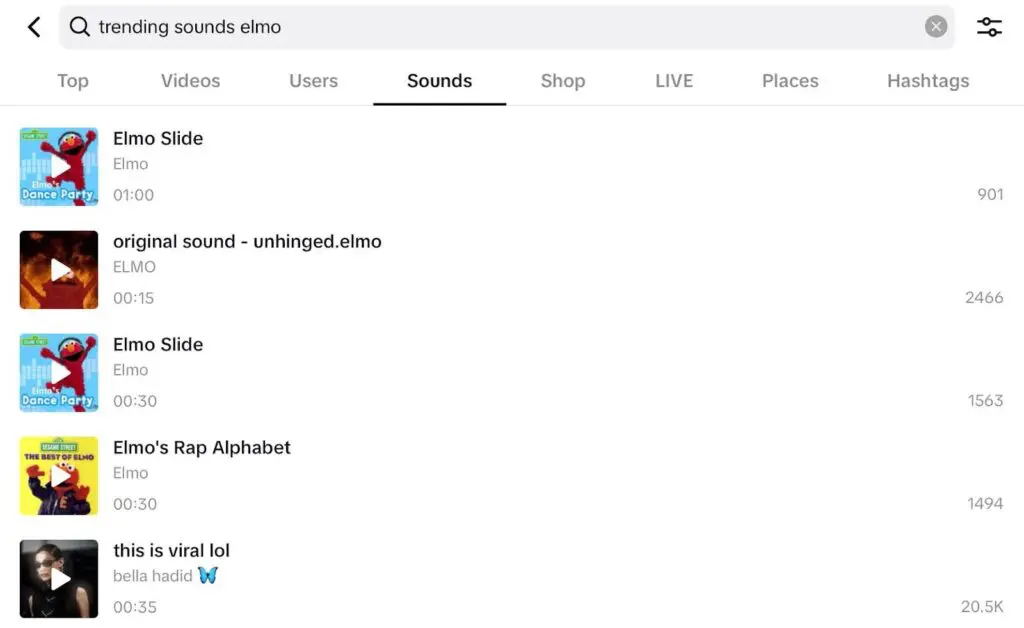This screenshot has width=1024, height=628.
Task: Tap the back arrow to leave search results
Action: coord(33,27)
